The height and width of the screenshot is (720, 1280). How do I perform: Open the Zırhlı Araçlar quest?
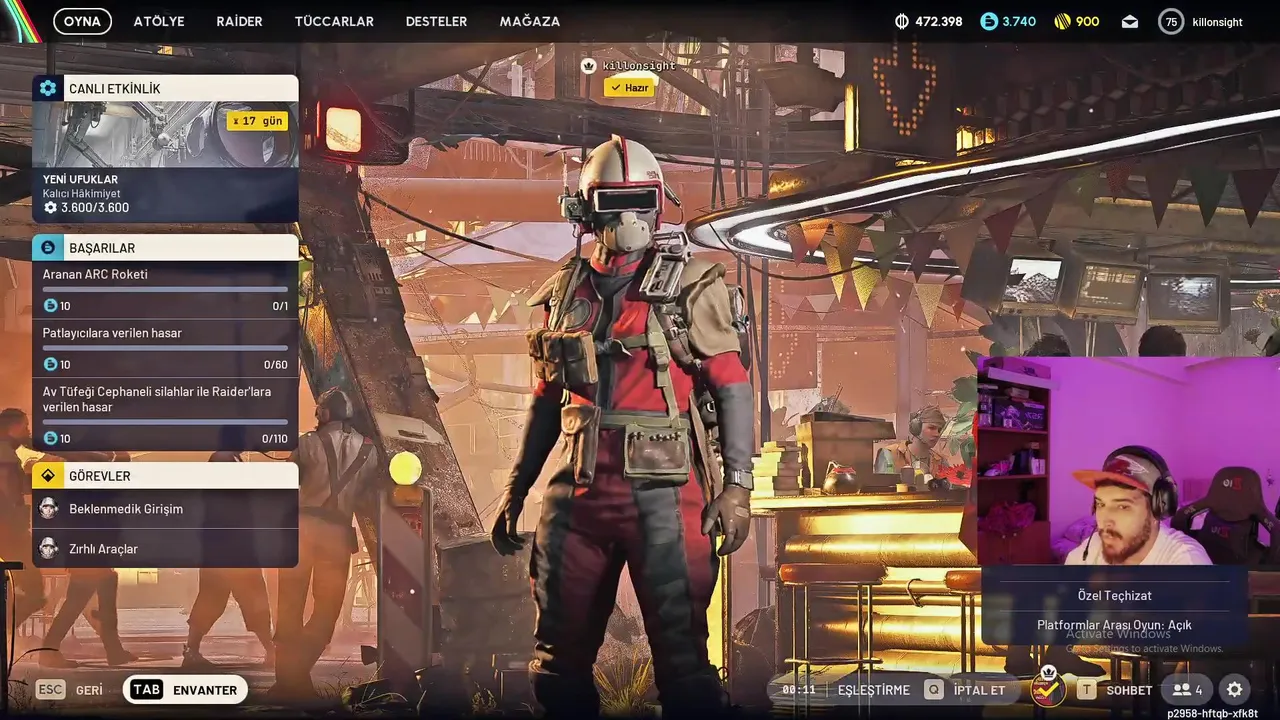(x=165, y=548)
